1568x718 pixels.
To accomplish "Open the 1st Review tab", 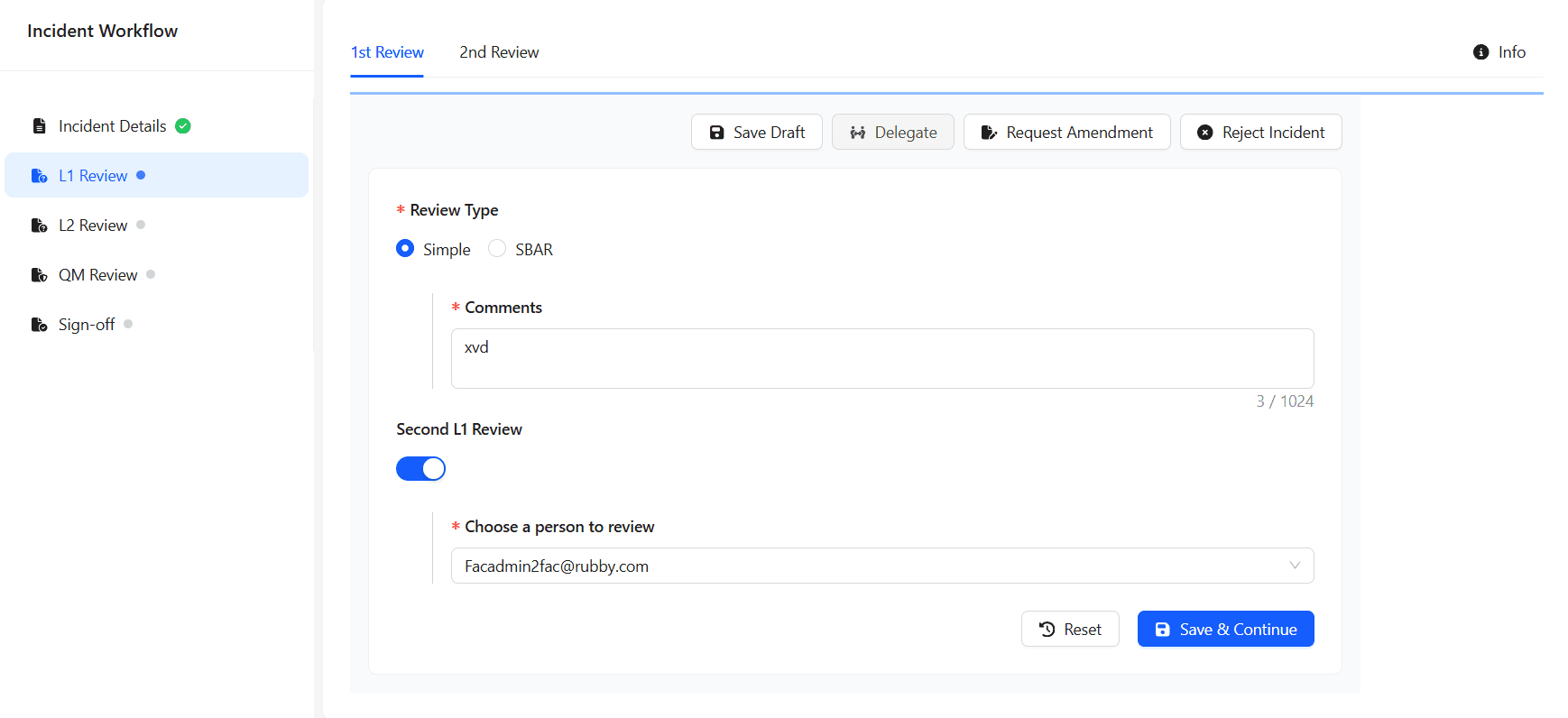I will pos(387,52).
